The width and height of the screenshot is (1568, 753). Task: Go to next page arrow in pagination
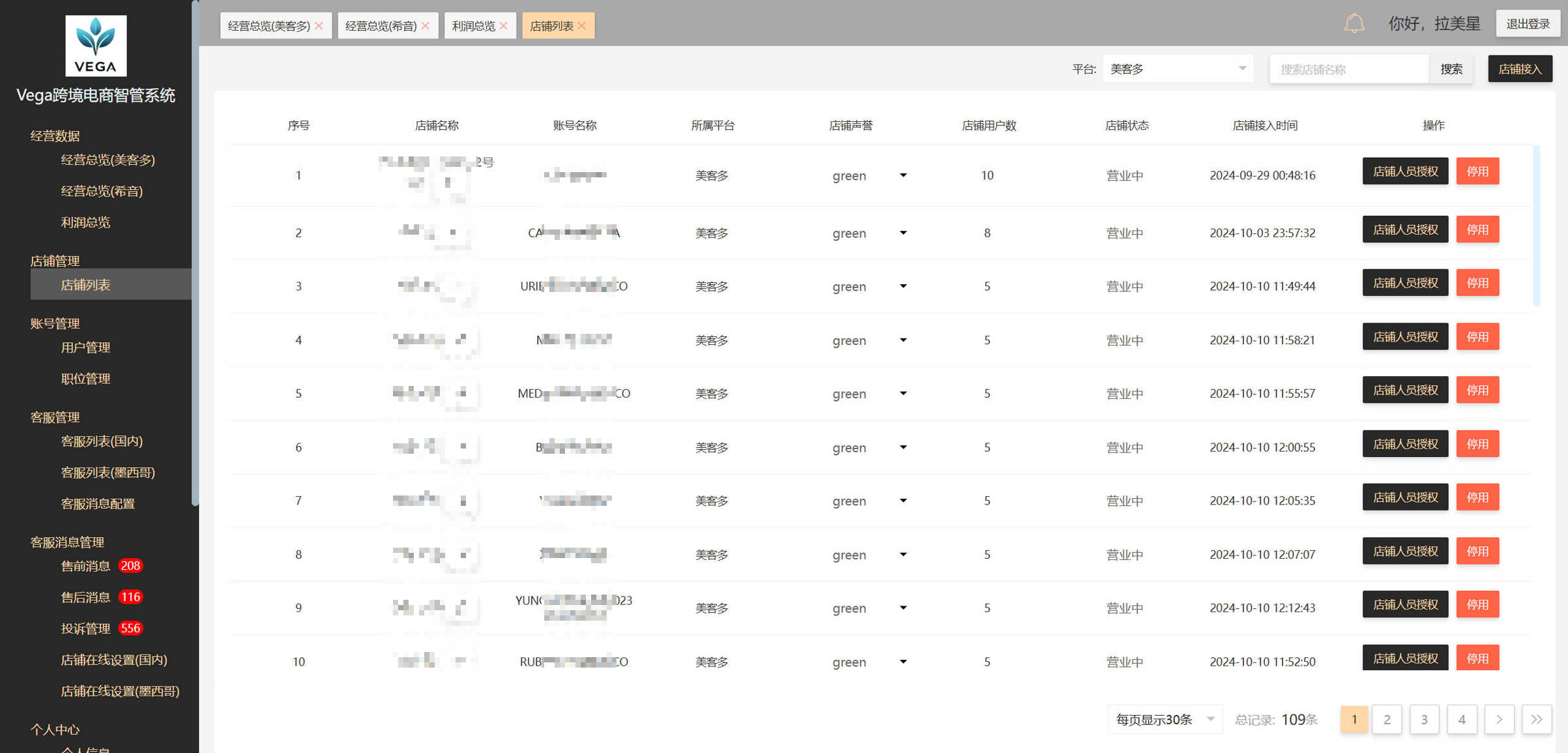tap(1499, 719)
